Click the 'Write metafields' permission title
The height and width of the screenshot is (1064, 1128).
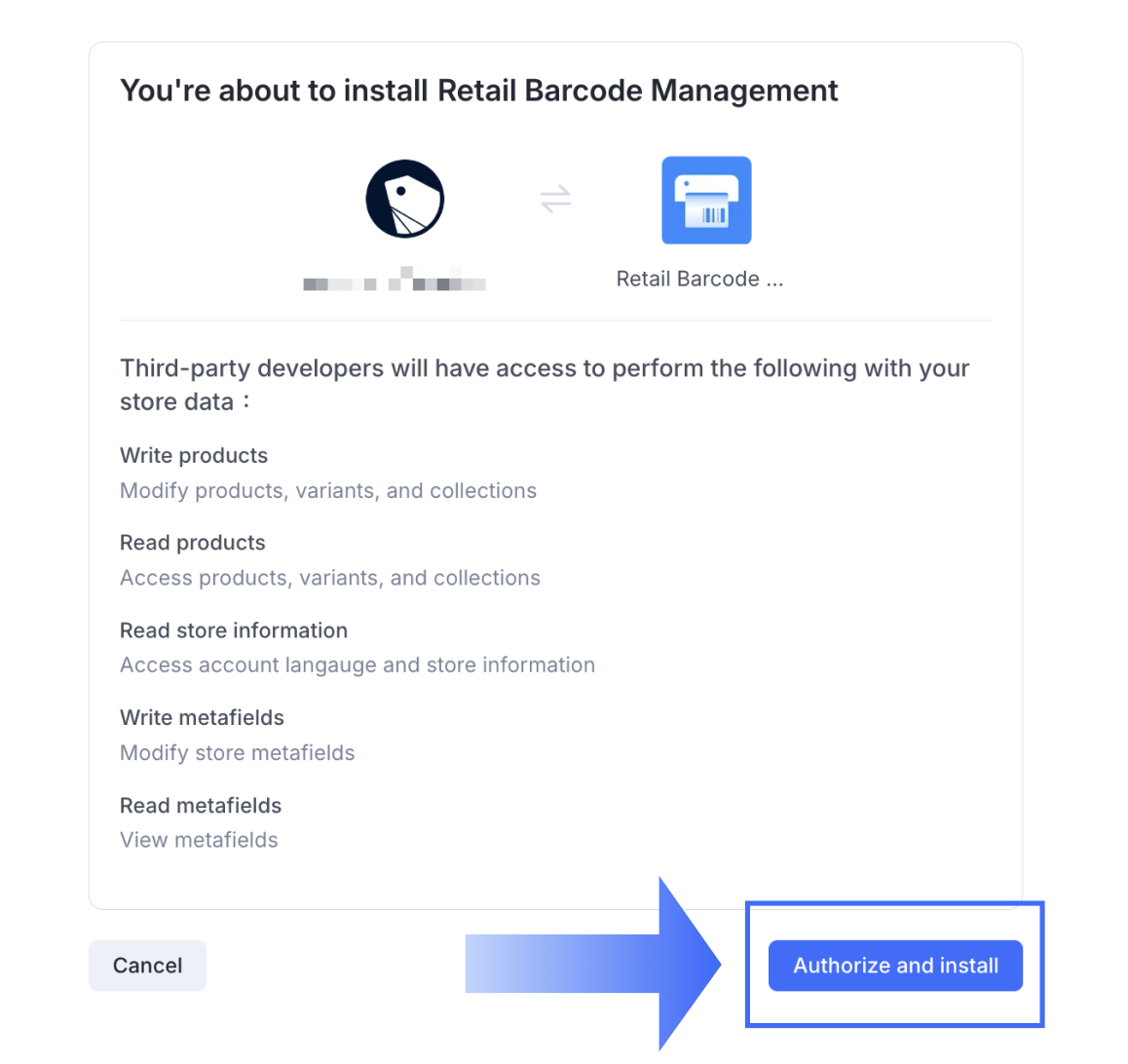(202, 718)
